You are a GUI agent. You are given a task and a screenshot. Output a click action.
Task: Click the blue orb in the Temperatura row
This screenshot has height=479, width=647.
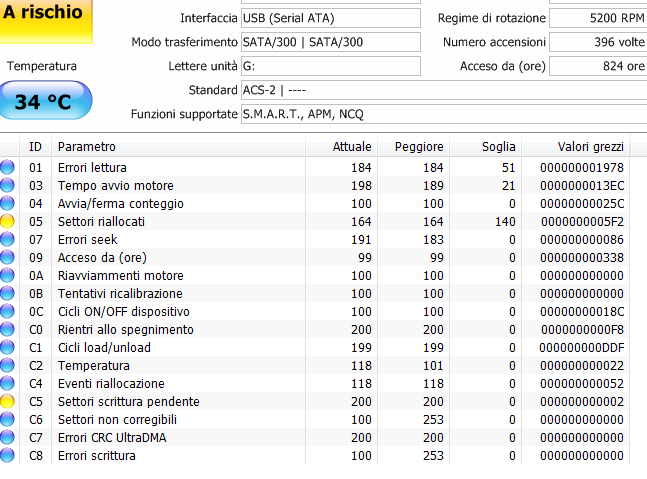8,365
